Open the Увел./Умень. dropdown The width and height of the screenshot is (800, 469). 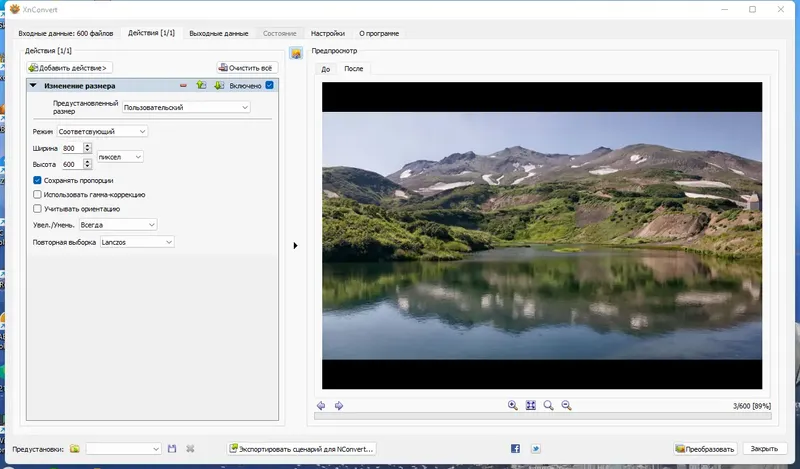coord(117,225)
